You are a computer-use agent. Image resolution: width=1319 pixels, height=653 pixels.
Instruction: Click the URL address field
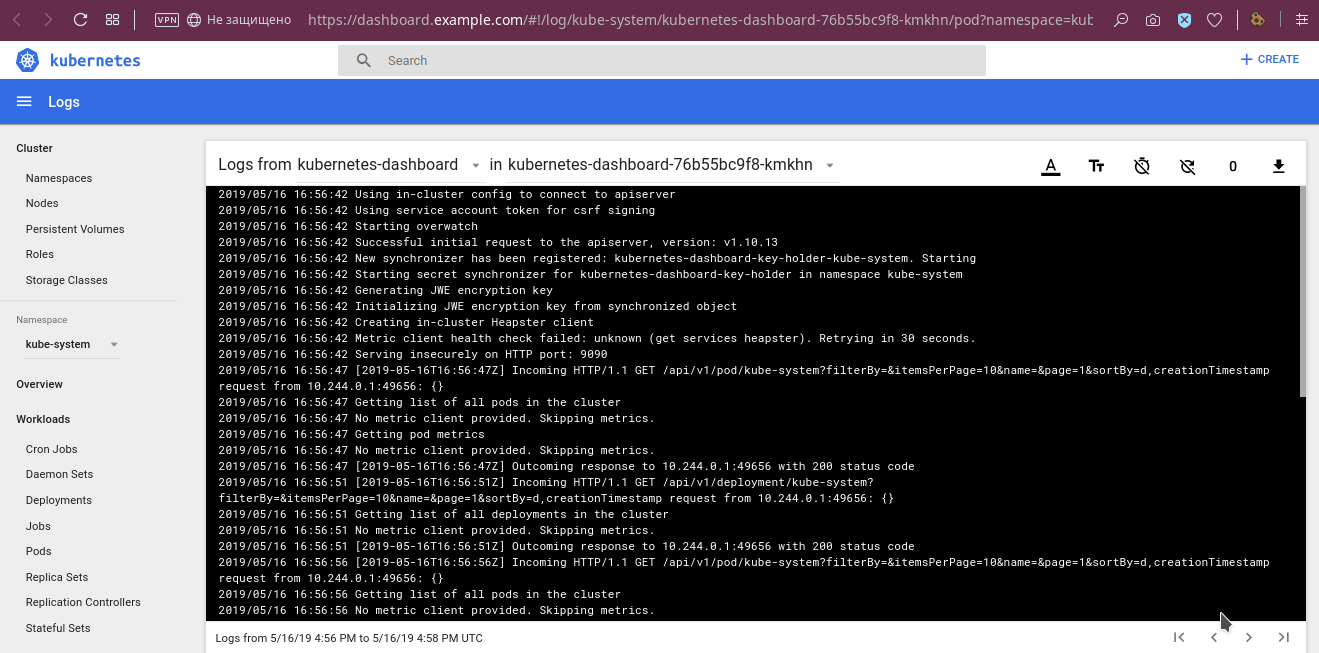(700, 20)
